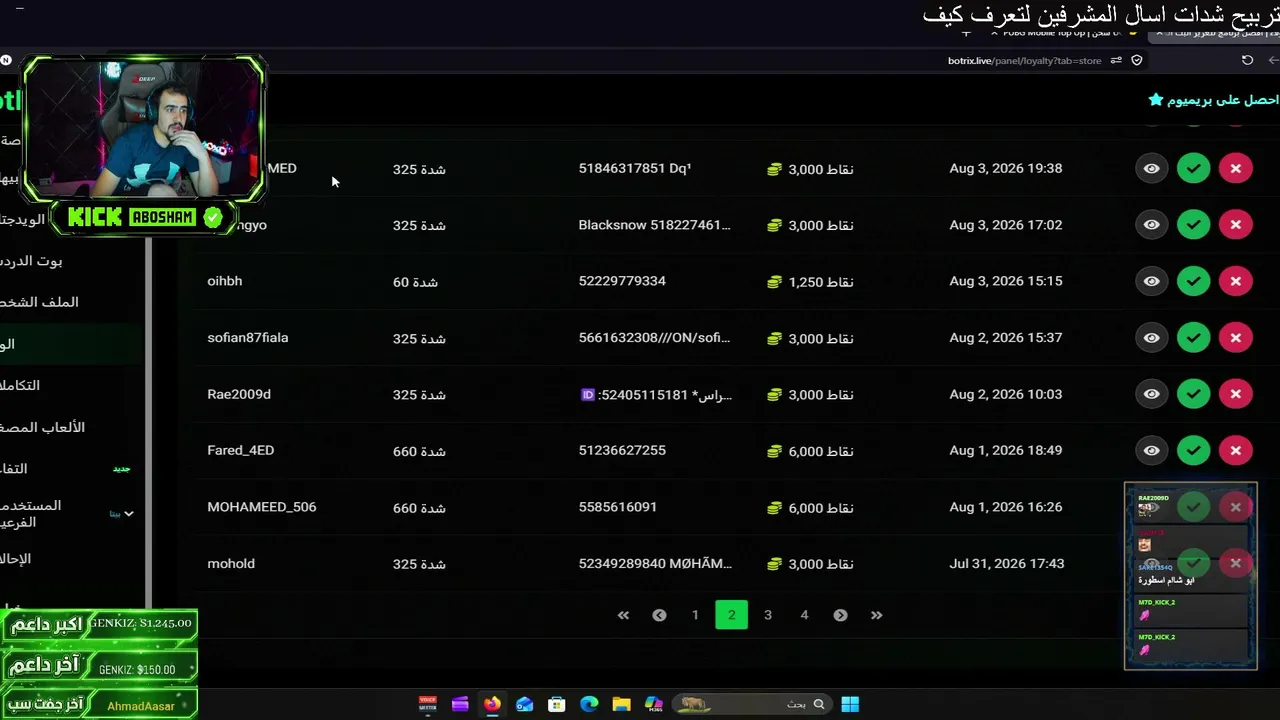The width and height of the screenshot is (1280, 720).
Task: Click the 1,250 points cost value
Action: (x=811, y=282)
